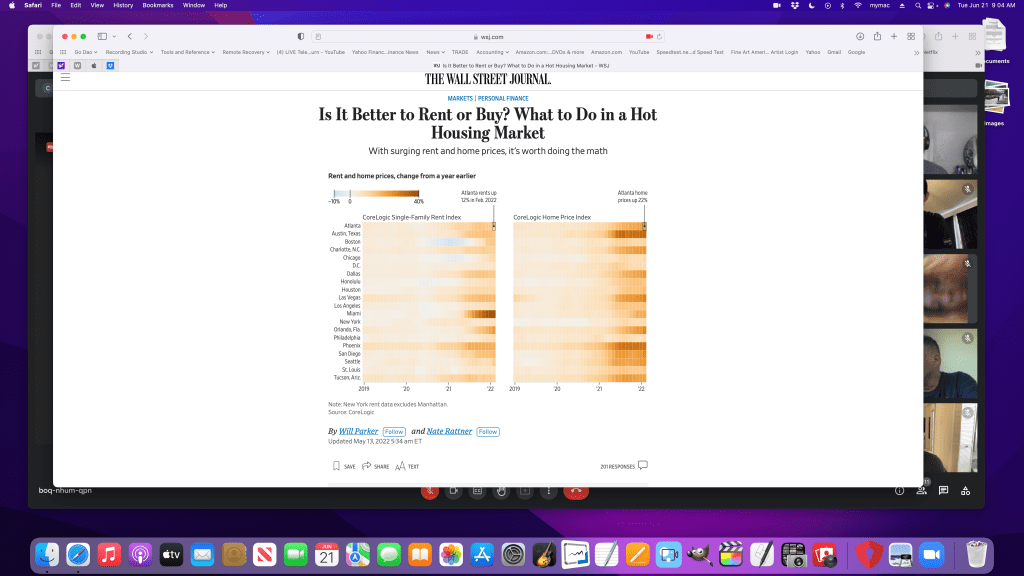Open the text size option
The image size is (1024, 576).
pyautogui.click(x=400, y=466)
